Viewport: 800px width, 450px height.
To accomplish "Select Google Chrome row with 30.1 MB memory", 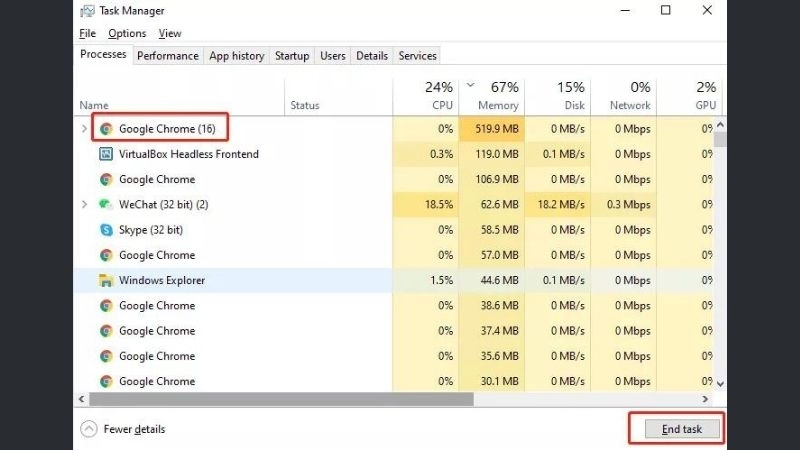I will (x=393, y=381).
